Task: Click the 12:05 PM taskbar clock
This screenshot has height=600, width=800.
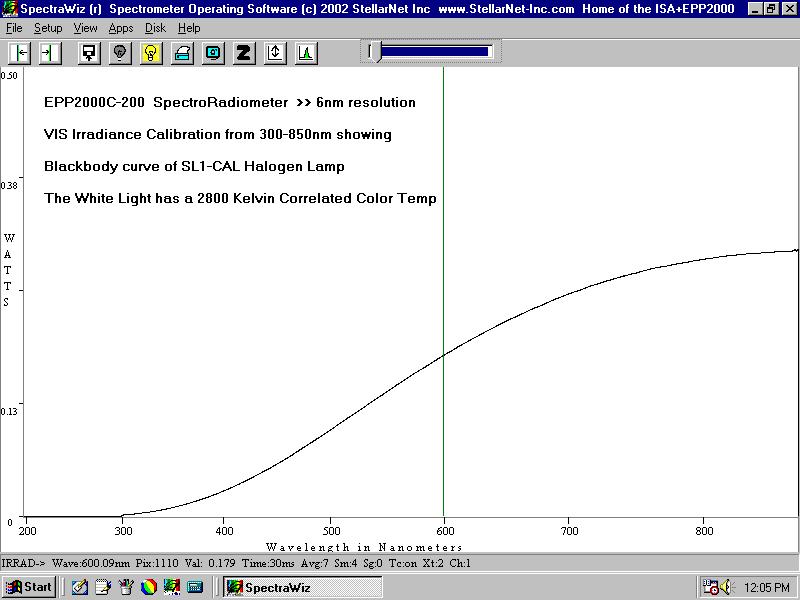Action: pyautogui.click(x=767, y=588)
